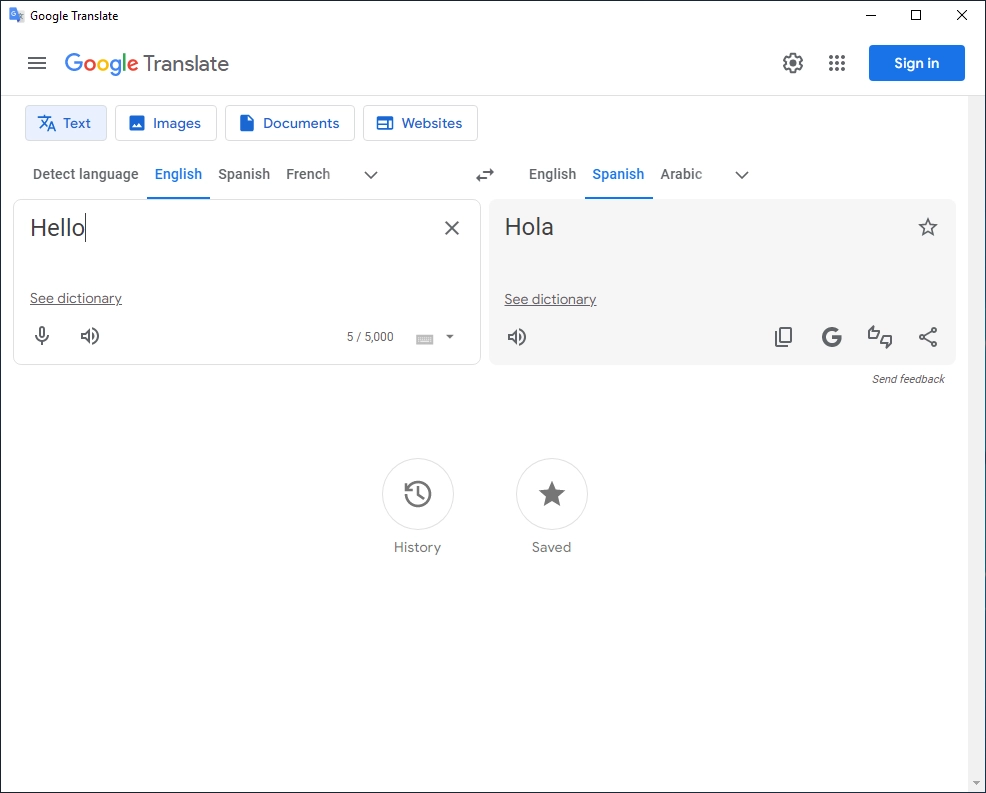Listen to the source text
The height and width of the screenshot is (793, 986).
coord(89,336)
